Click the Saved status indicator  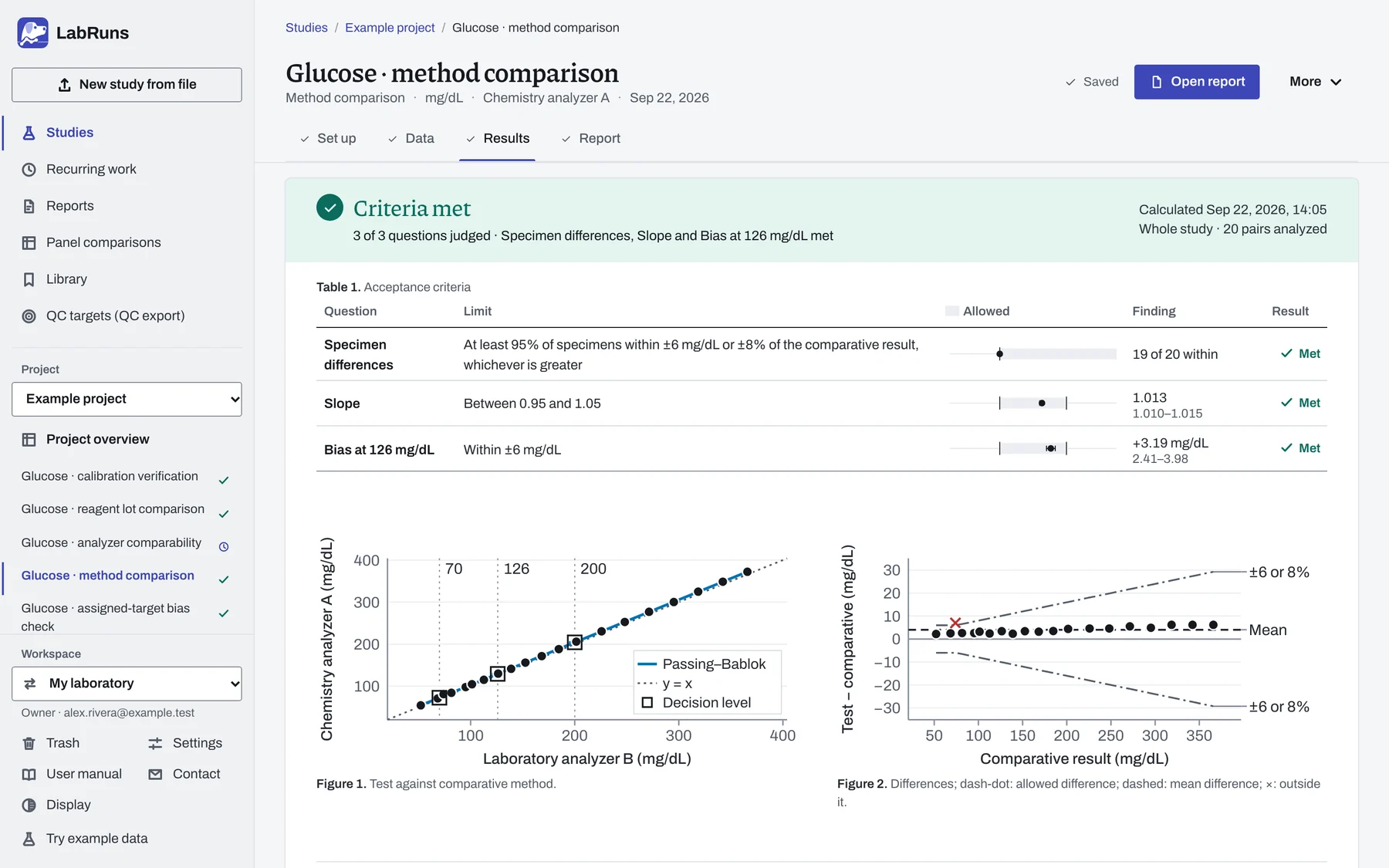click(1091, 82)
